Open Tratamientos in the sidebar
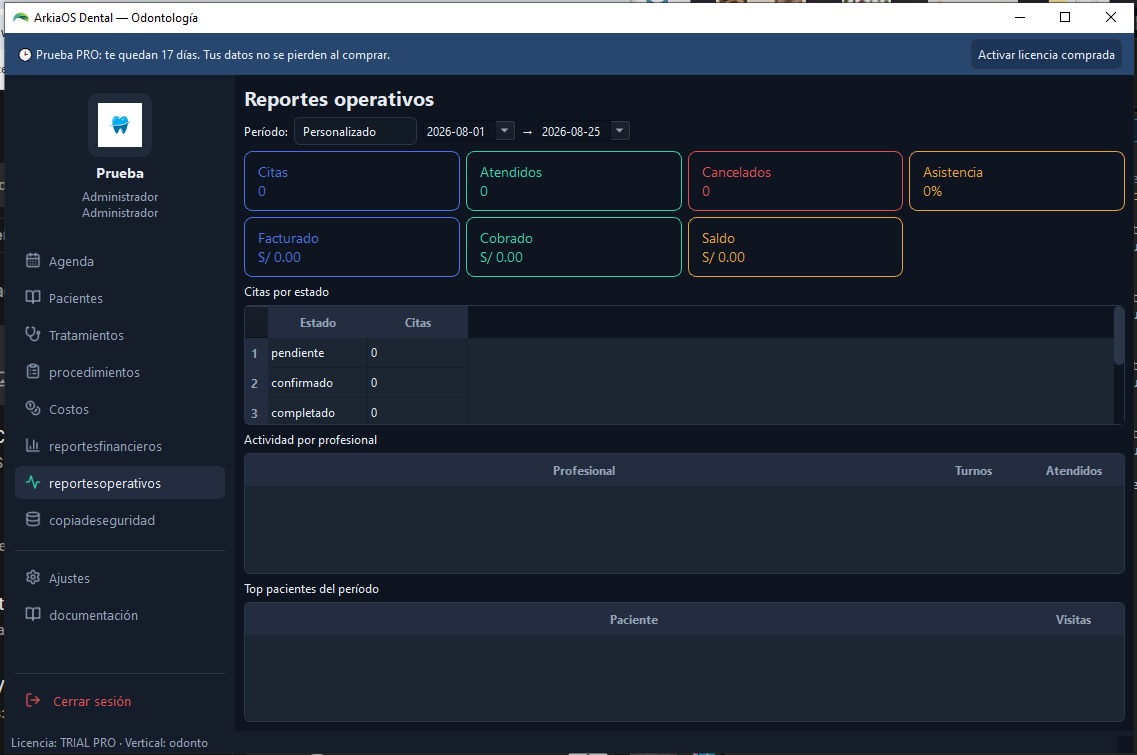This screenshot has height=755, width=1137. tap(120, 335)
